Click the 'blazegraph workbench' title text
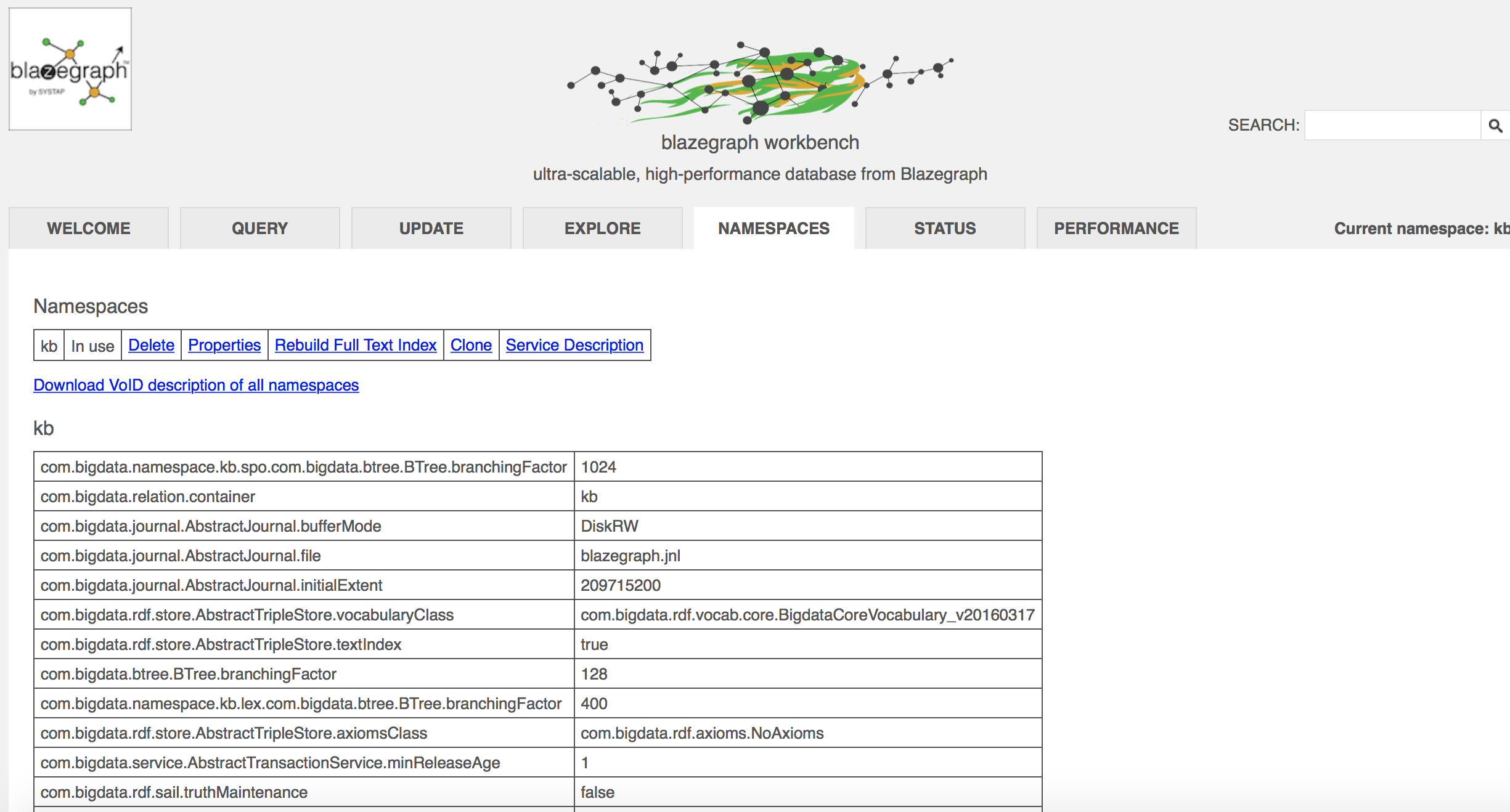The height and width of the screenshot is (812, 1510). 760,142
